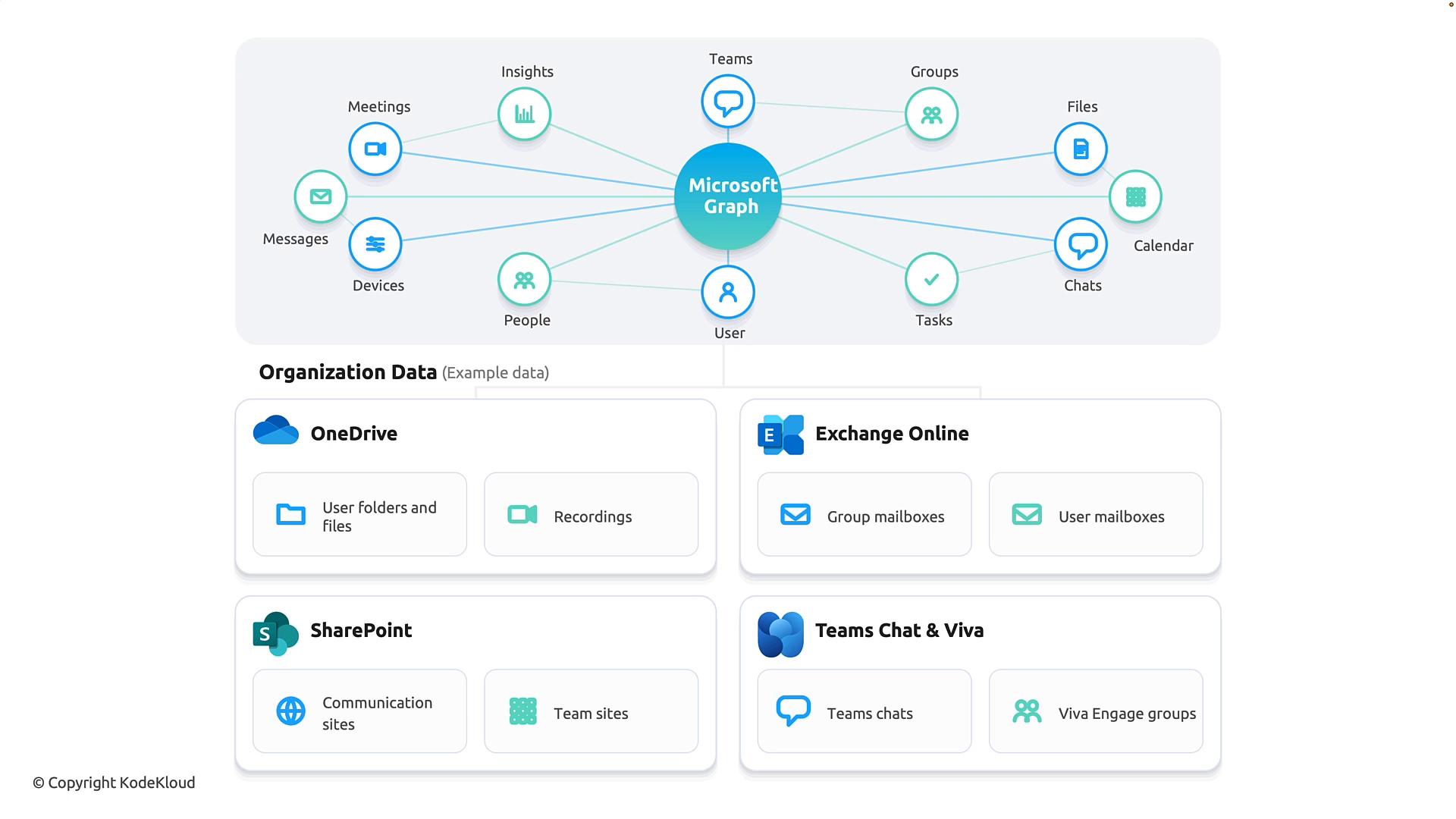Image resolution: width=1456 pixels, height=819 pixels.
Task: Select the Tasks checkmark icon
Action: (x=932, y=279)
